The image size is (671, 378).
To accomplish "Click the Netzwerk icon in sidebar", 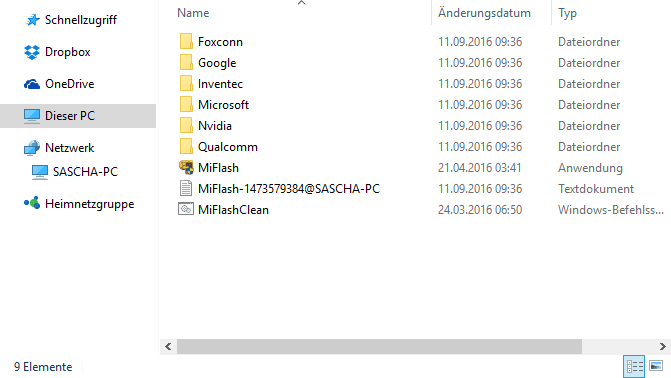I will click(x=32, y=148).
